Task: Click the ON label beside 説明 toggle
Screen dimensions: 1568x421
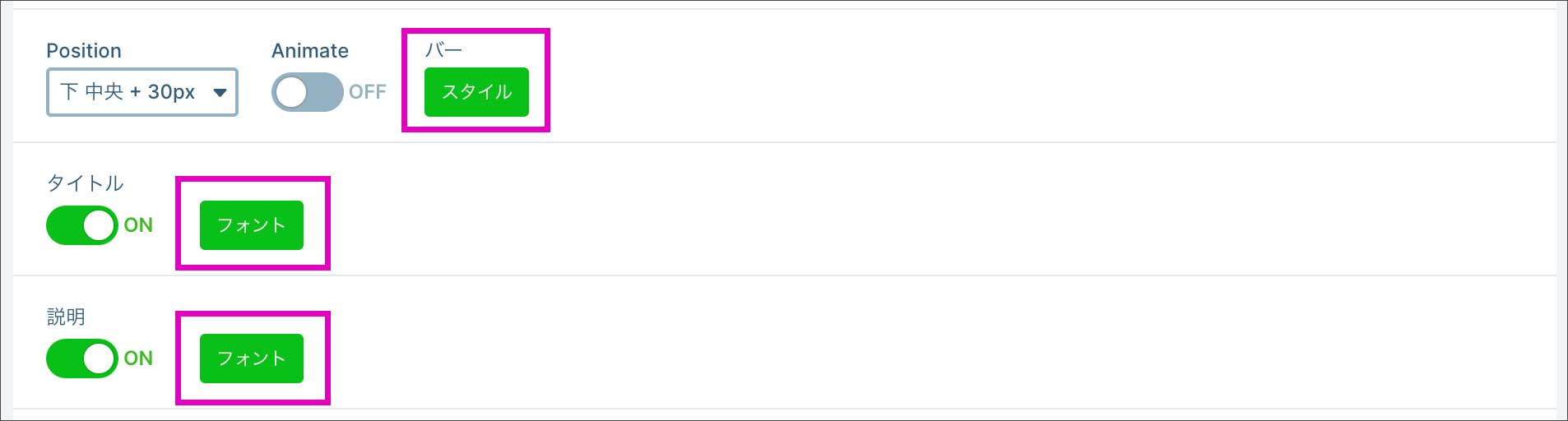Action: click(138, 359)
